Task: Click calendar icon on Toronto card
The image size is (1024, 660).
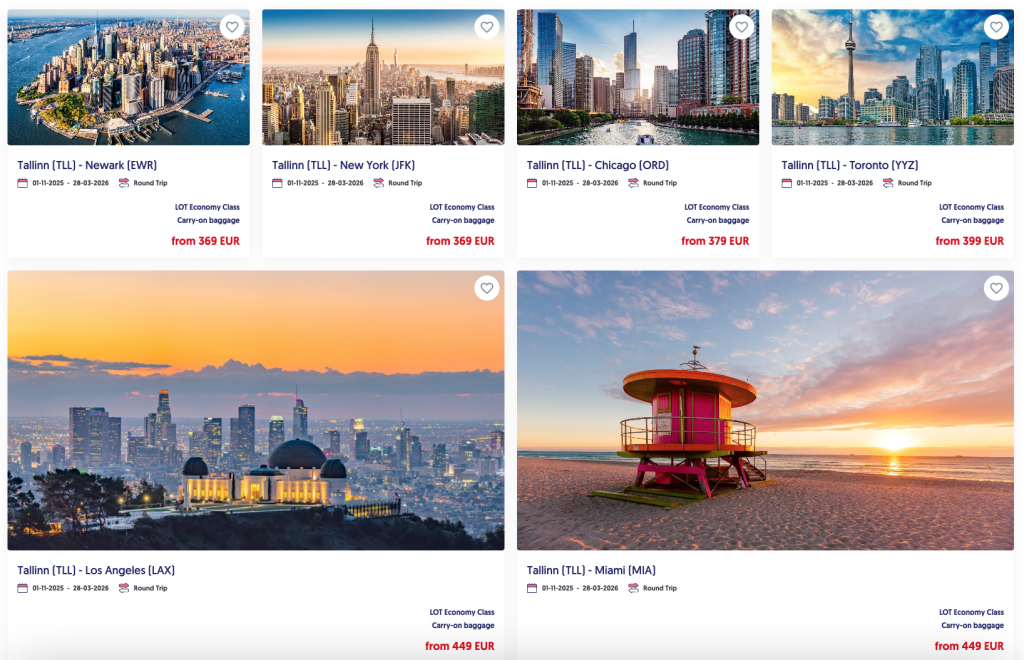Action: (x=786, y=183)
